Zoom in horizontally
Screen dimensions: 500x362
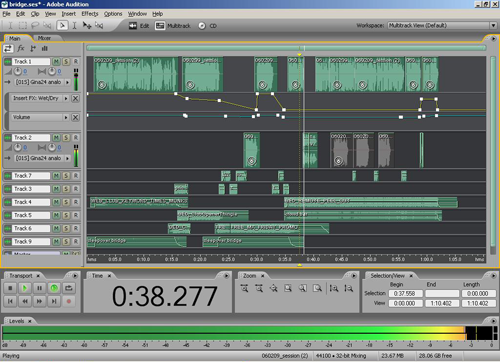click(244, 288)
